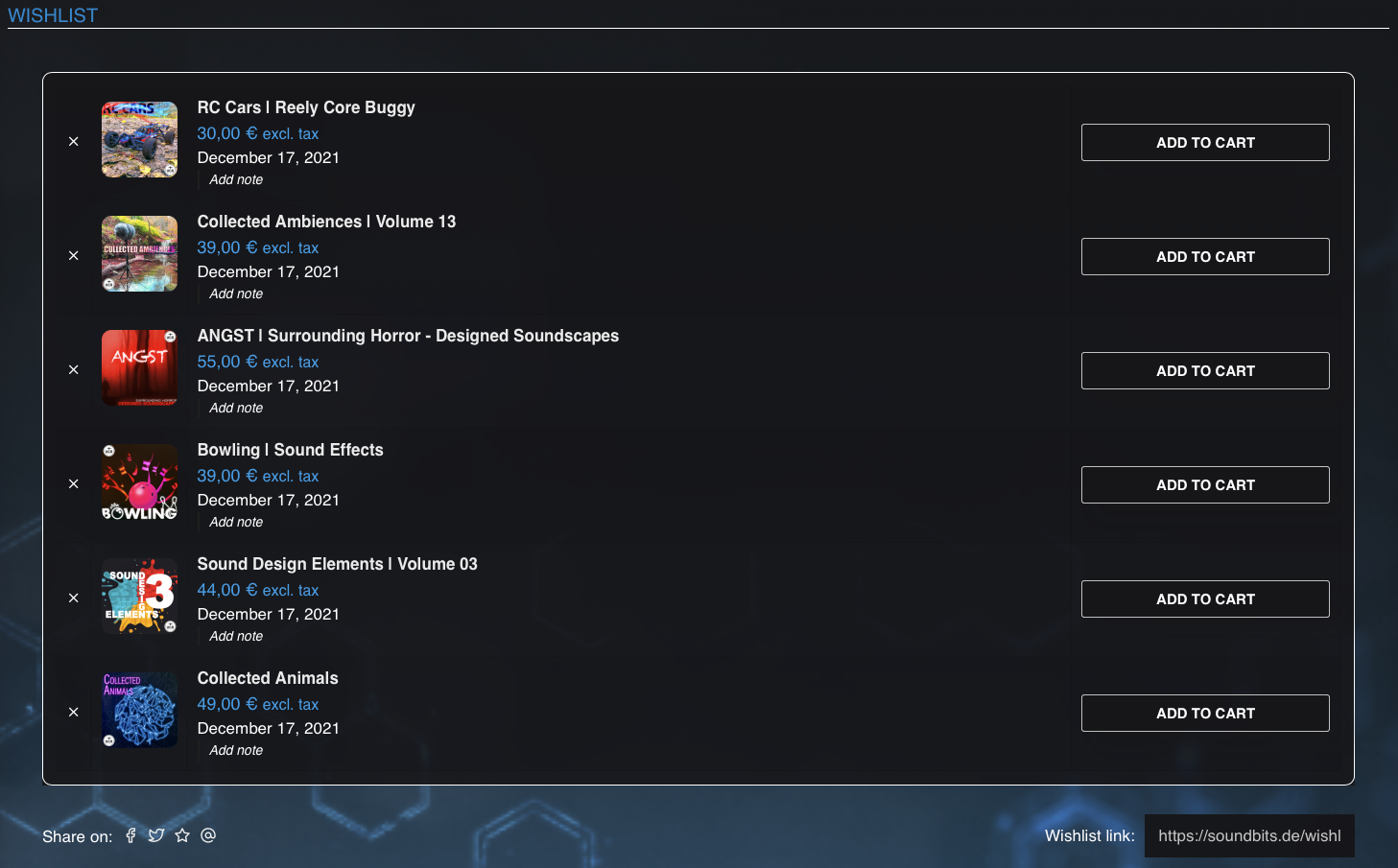Remove Collected Animals from wishlist
Screen dimensions: 1398x868
coord(74,712)
